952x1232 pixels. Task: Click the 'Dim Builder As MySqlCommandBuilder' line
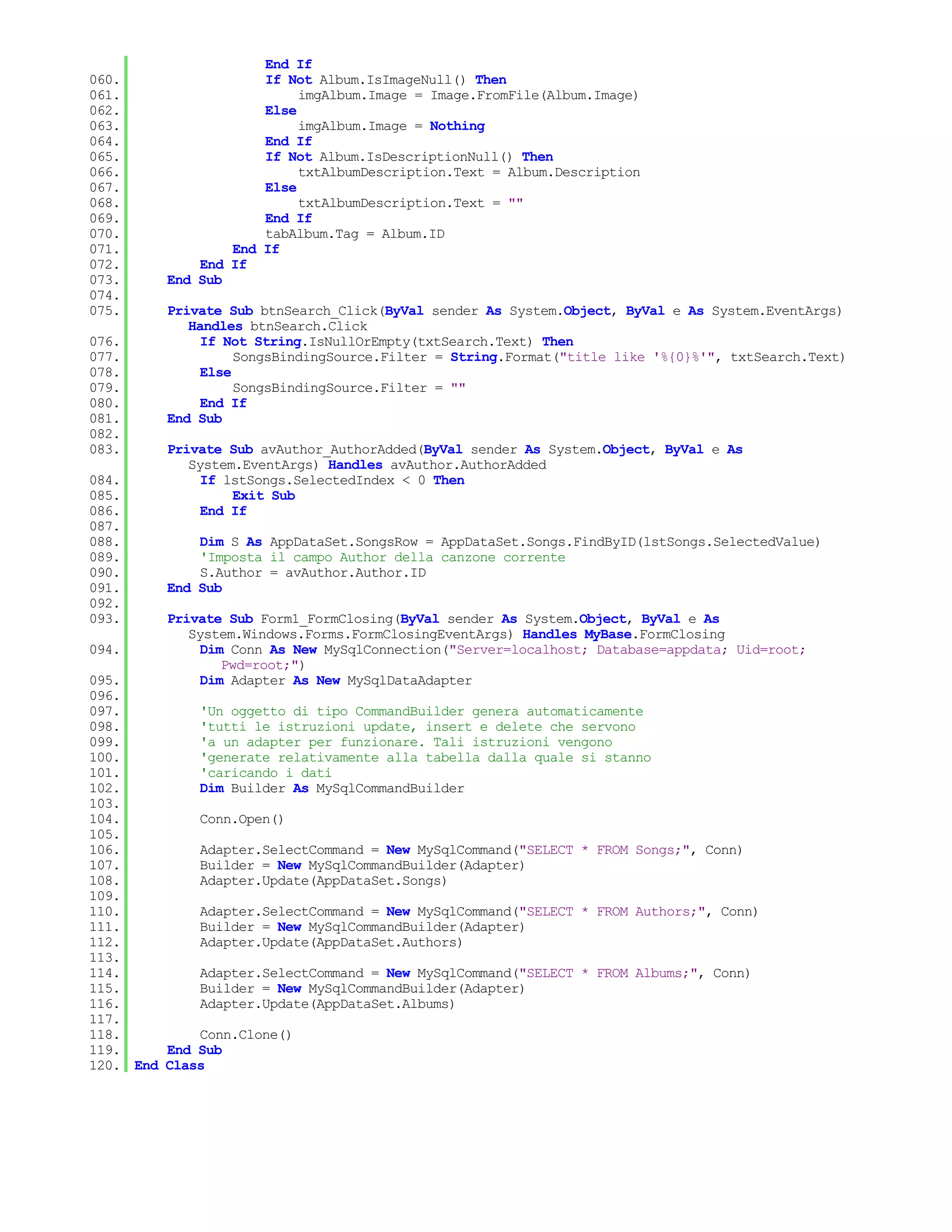coord(331,788)
